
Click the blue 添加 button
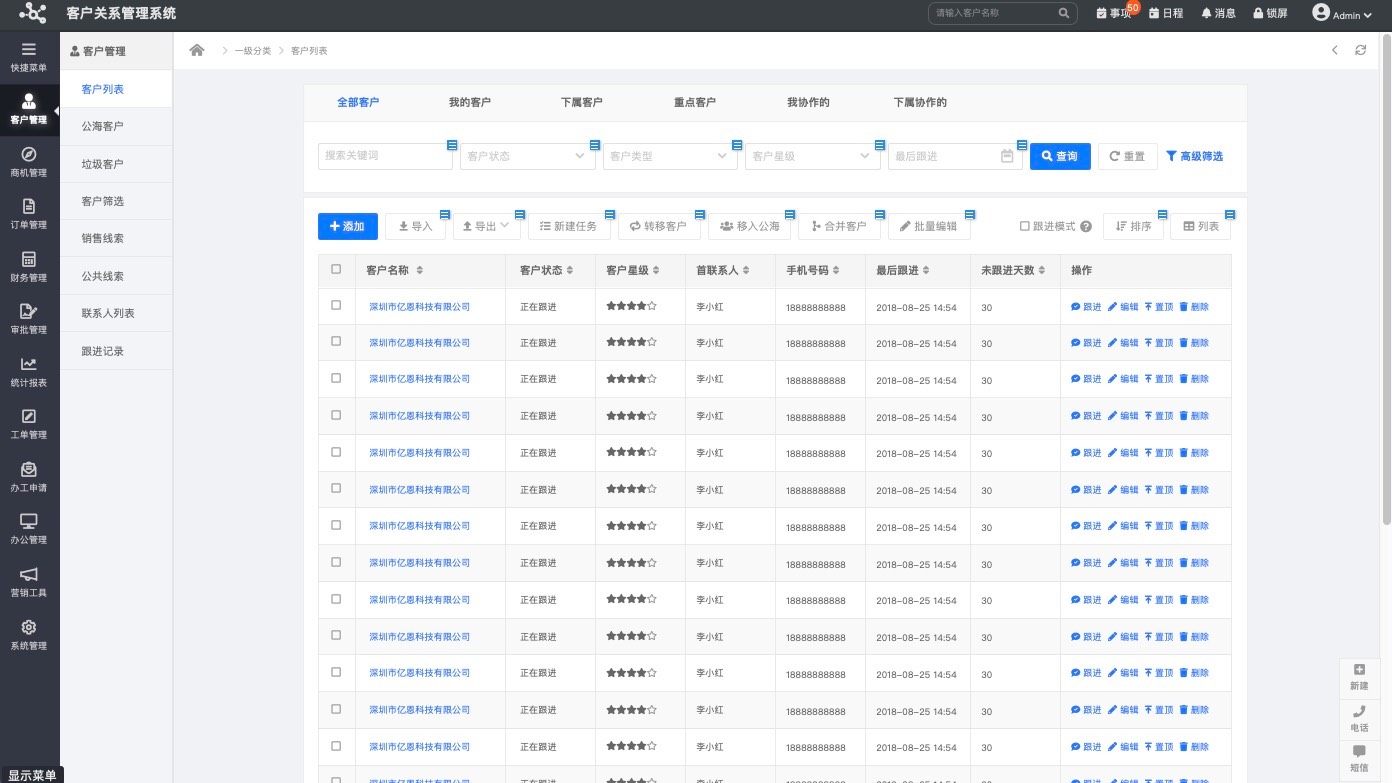click(347, 226)
